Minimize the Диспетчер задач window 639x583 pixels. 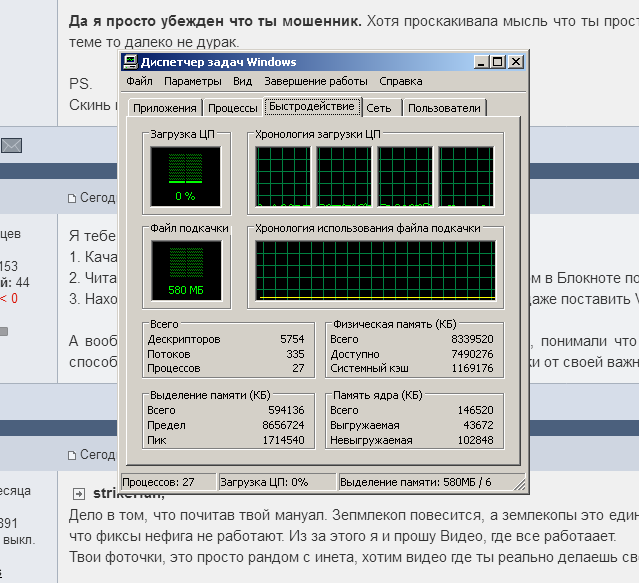coord(481,62)
